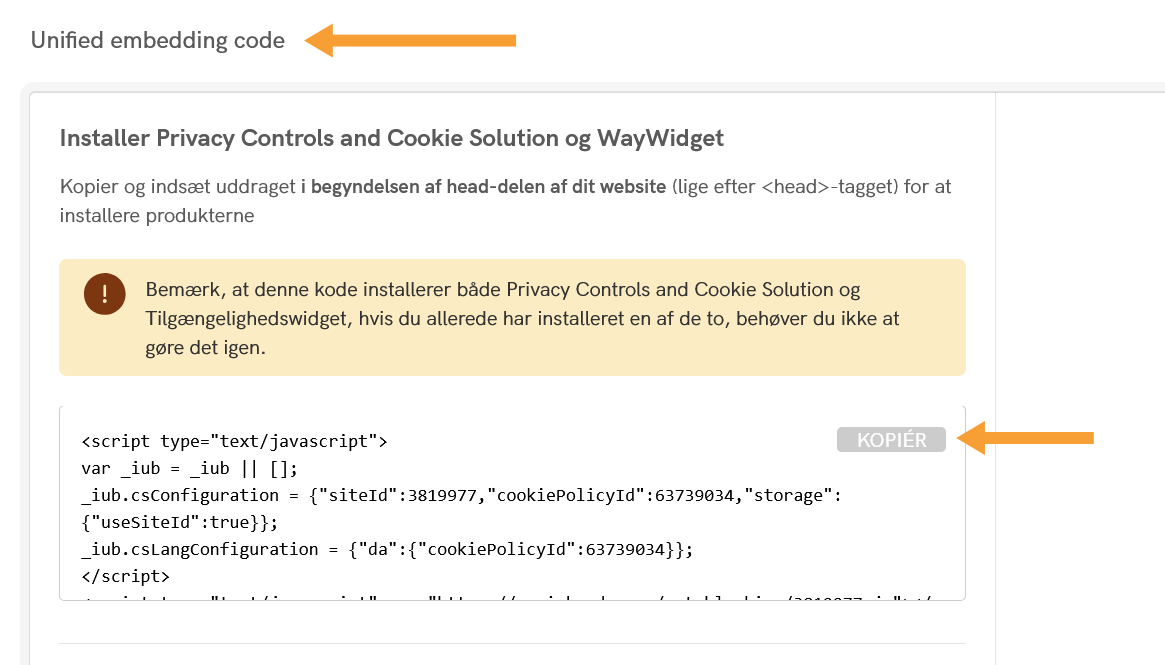Click the yellow Bemærk notice box
The width and height of the screenshot is (1165, 665).
tap(512, 317)
